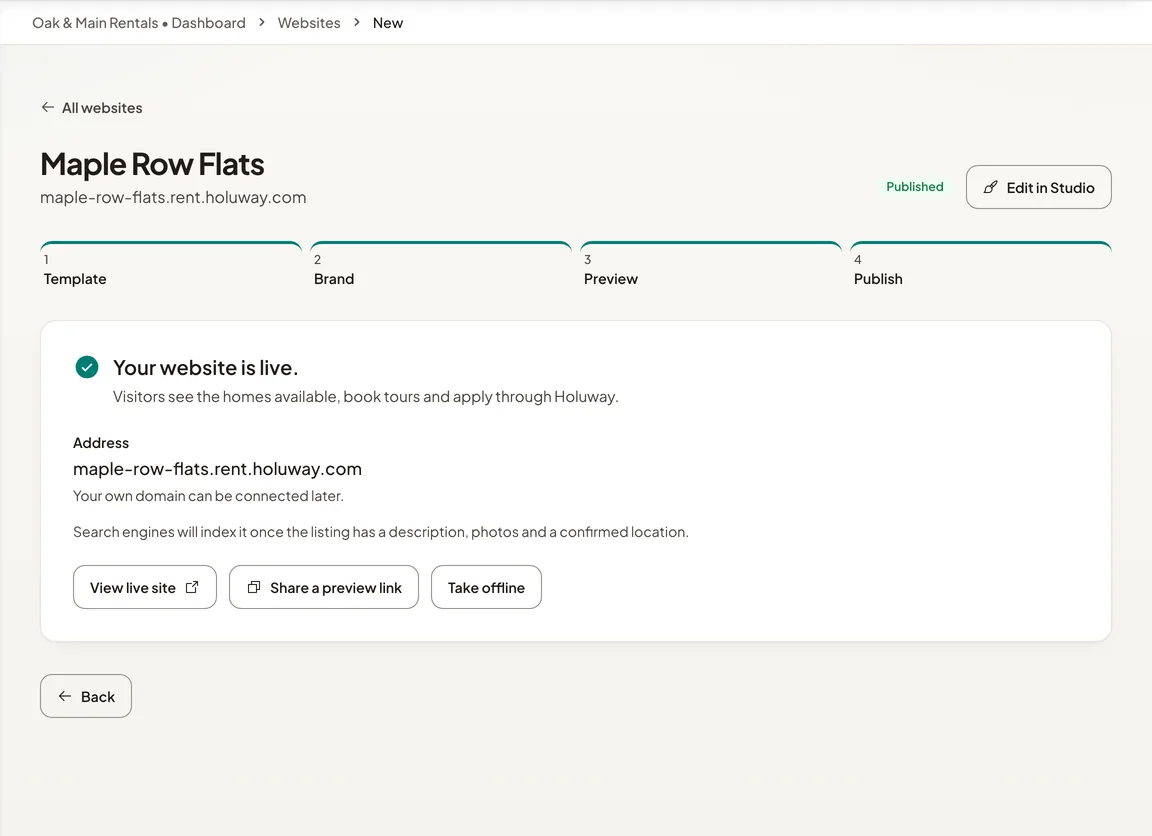This screenshot has height=836, width=1152.
Task: Click the 'Your website is live.' heading
Action: [x=206, y=367]
